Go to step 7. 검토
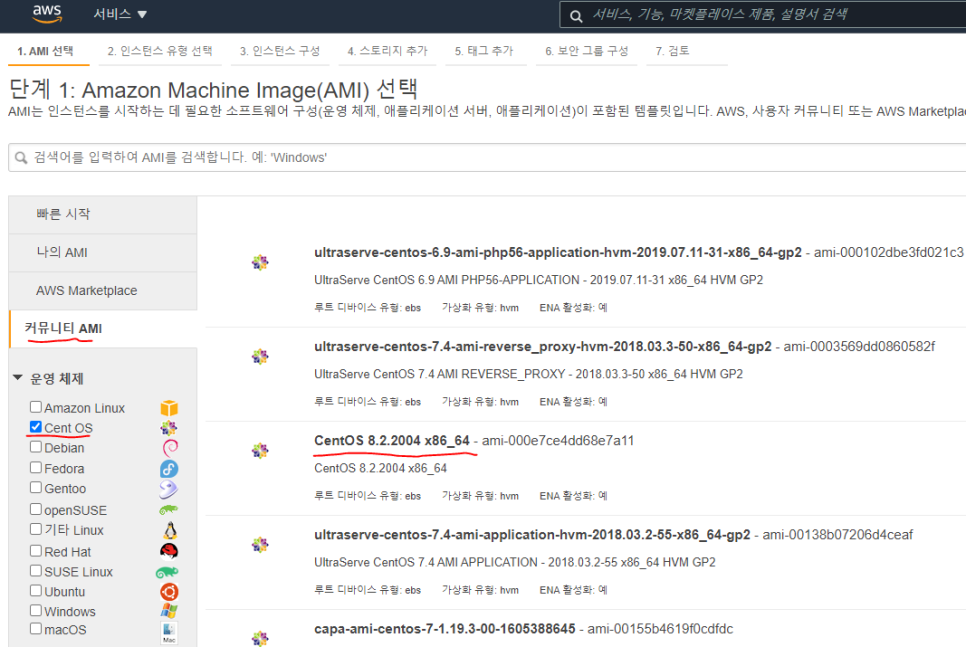966x647 pixels. (x=672, y=51)
